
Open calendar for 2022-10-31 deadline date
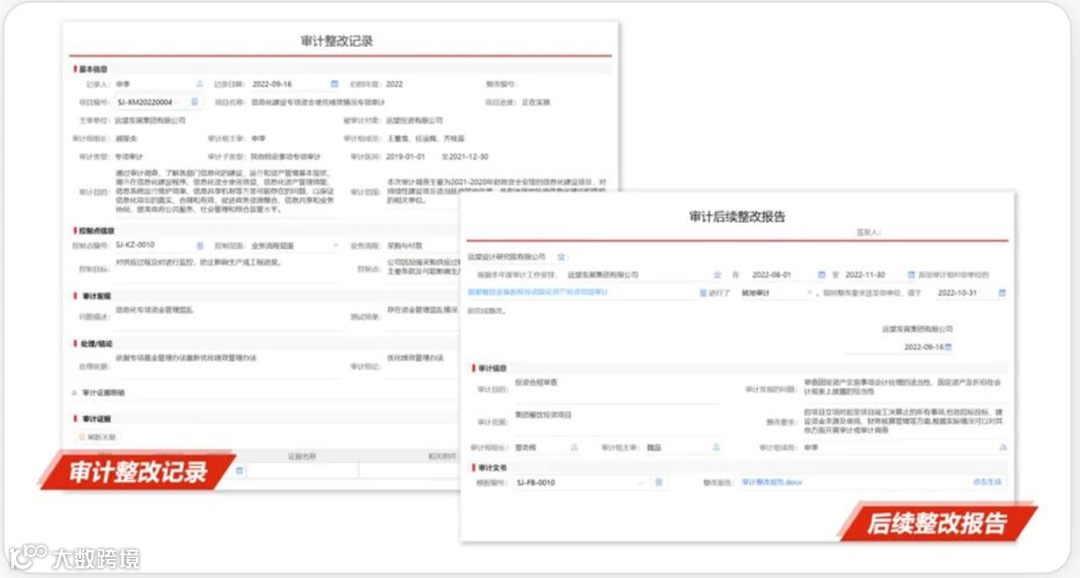point(1002,293)
